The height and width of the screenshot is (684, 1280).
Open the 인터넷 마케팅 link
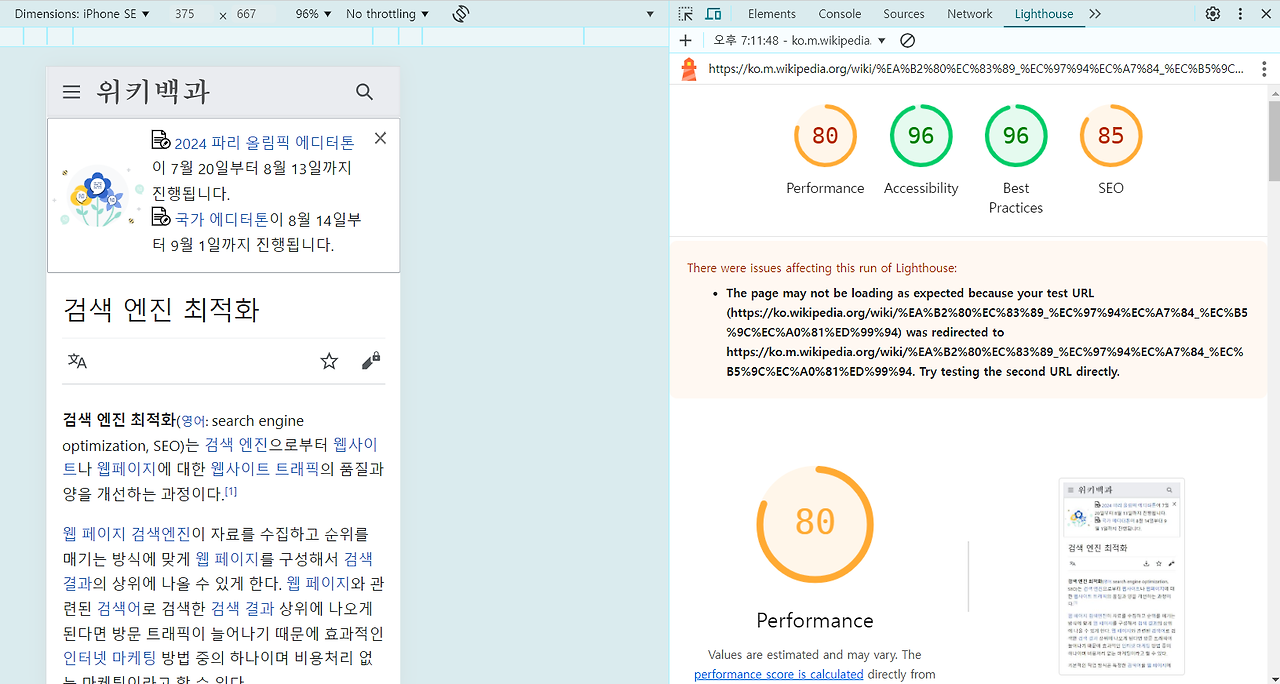pos(109,658)
